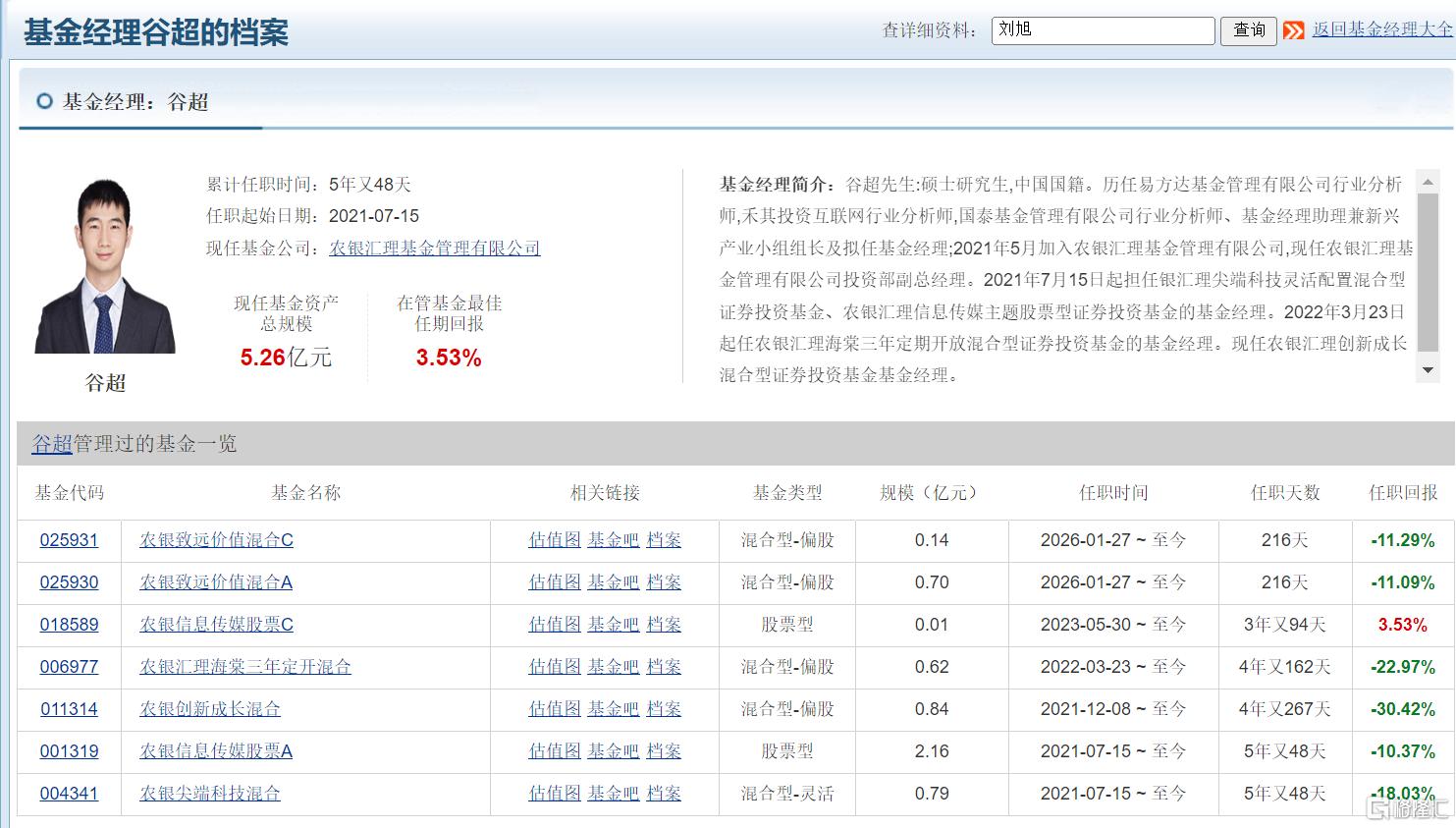Click the 2022-03-23 ~ 至今 tenure cell
Viewport: 1456px width, 828px height.
coord(1113,667)
